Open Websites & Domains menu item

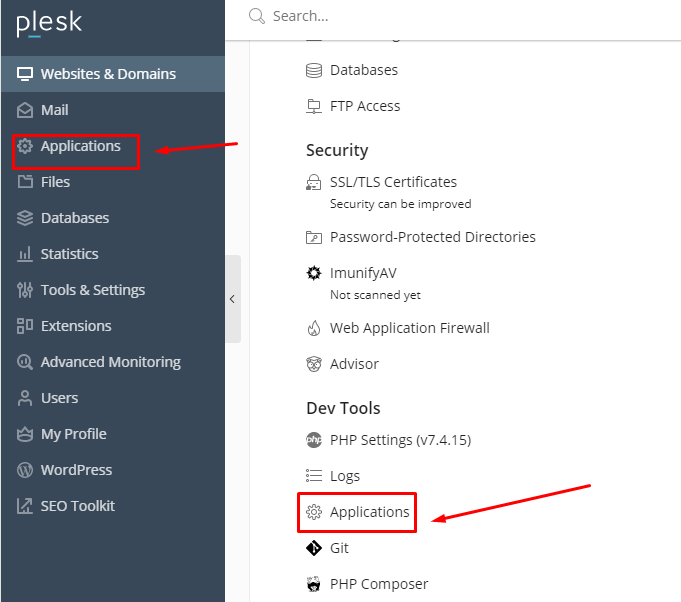click(113, 74)
